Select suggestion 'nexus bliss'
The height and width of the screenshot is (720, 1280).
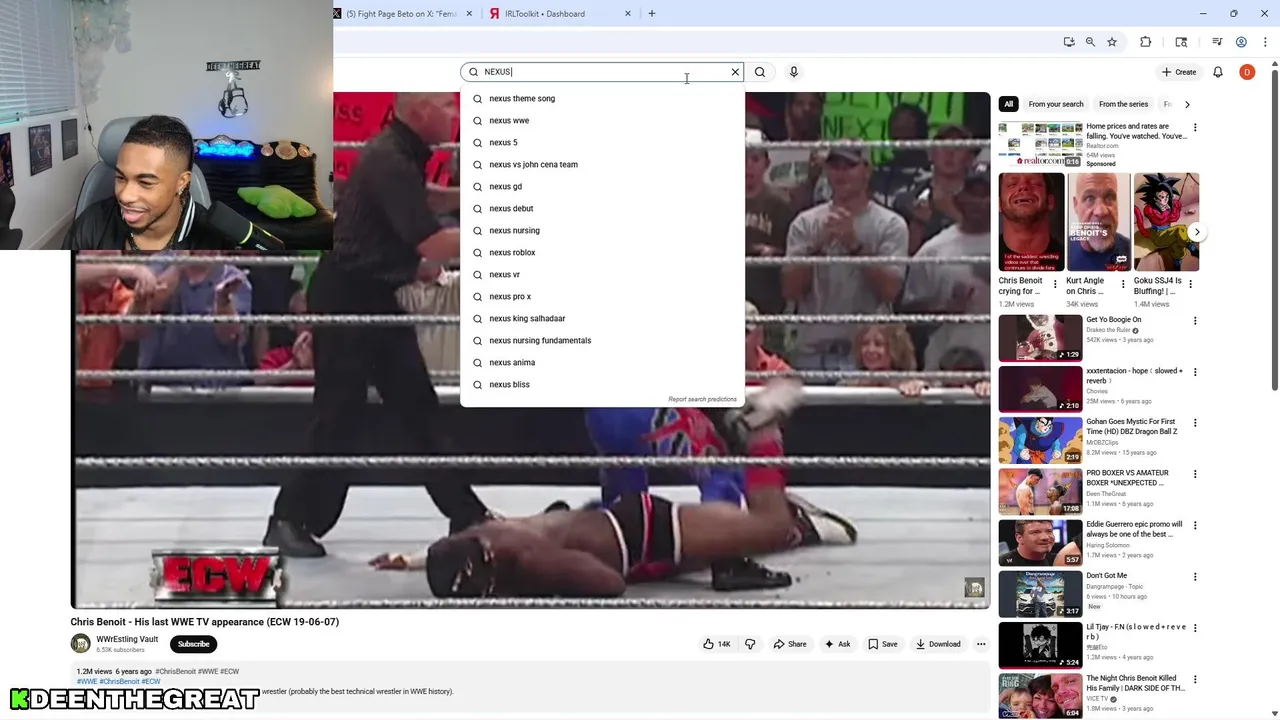coord(602,384)
